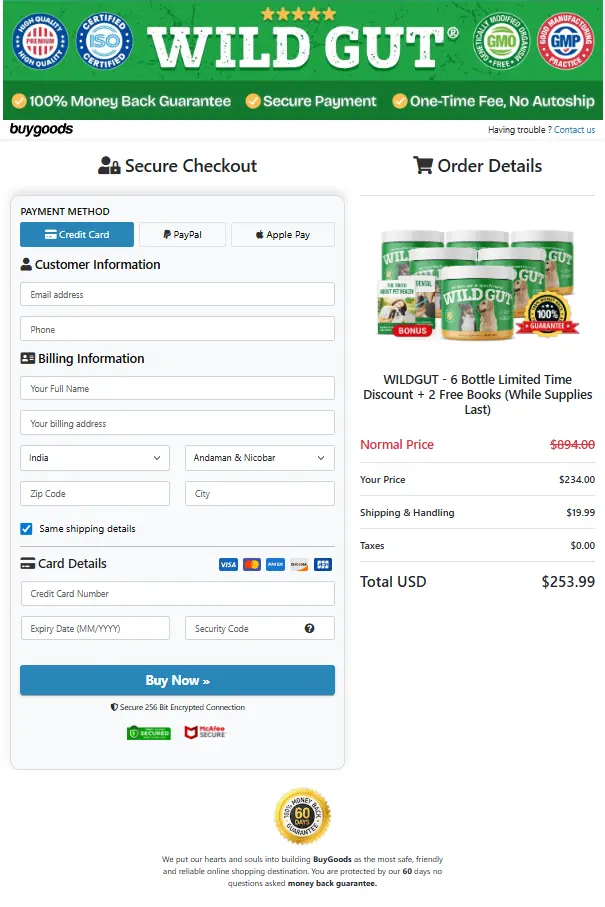Expand the Andaman & Nicobar state dropdown

(x=260, y=458)
